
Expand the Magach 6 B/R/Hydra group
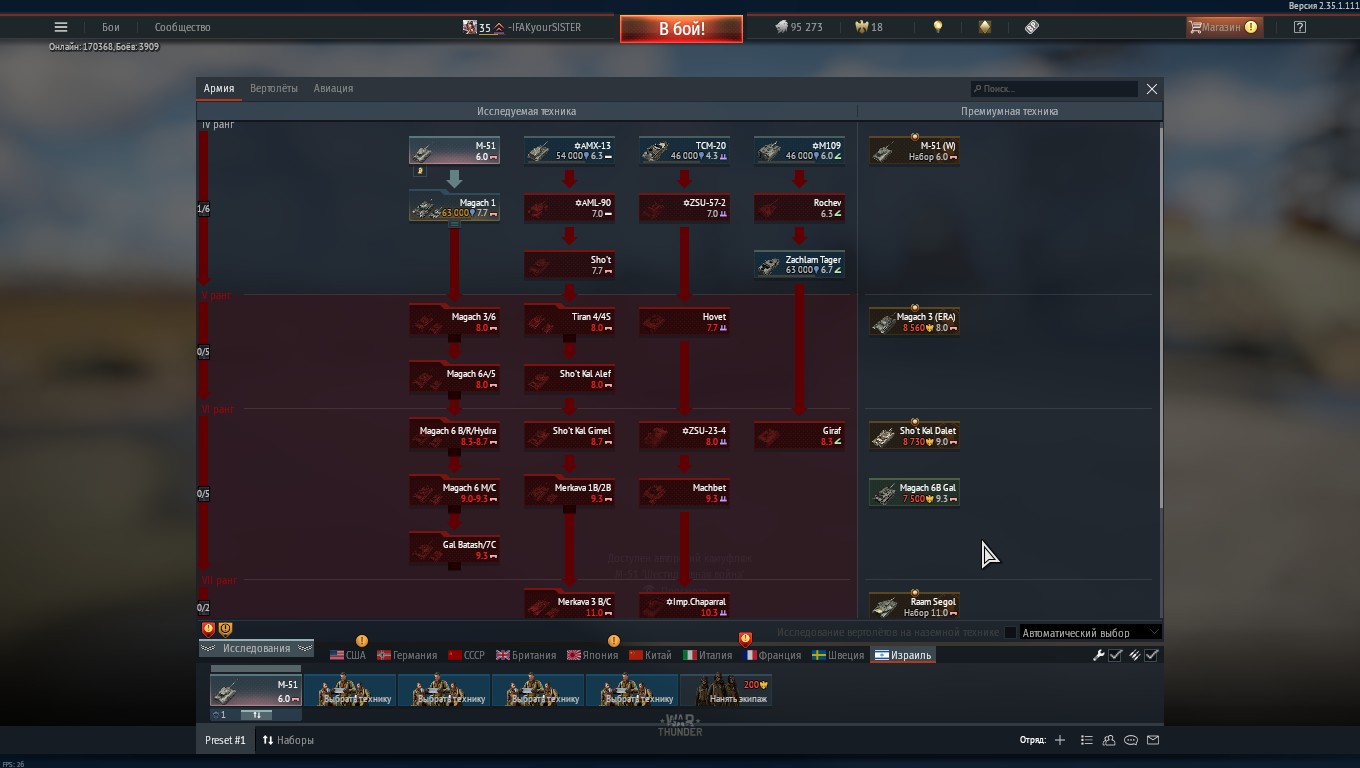(x=454, y=436)
